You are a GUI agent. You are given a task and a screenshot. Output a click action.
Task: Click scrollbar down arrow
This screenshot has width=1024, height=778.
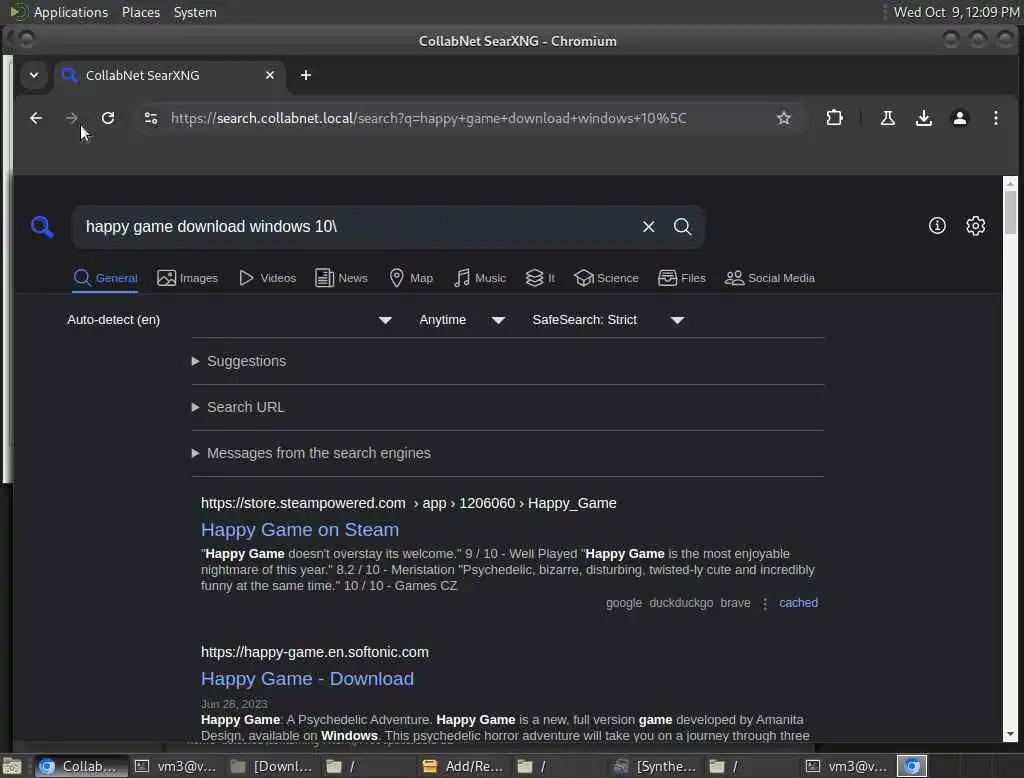pos(1010,734)
